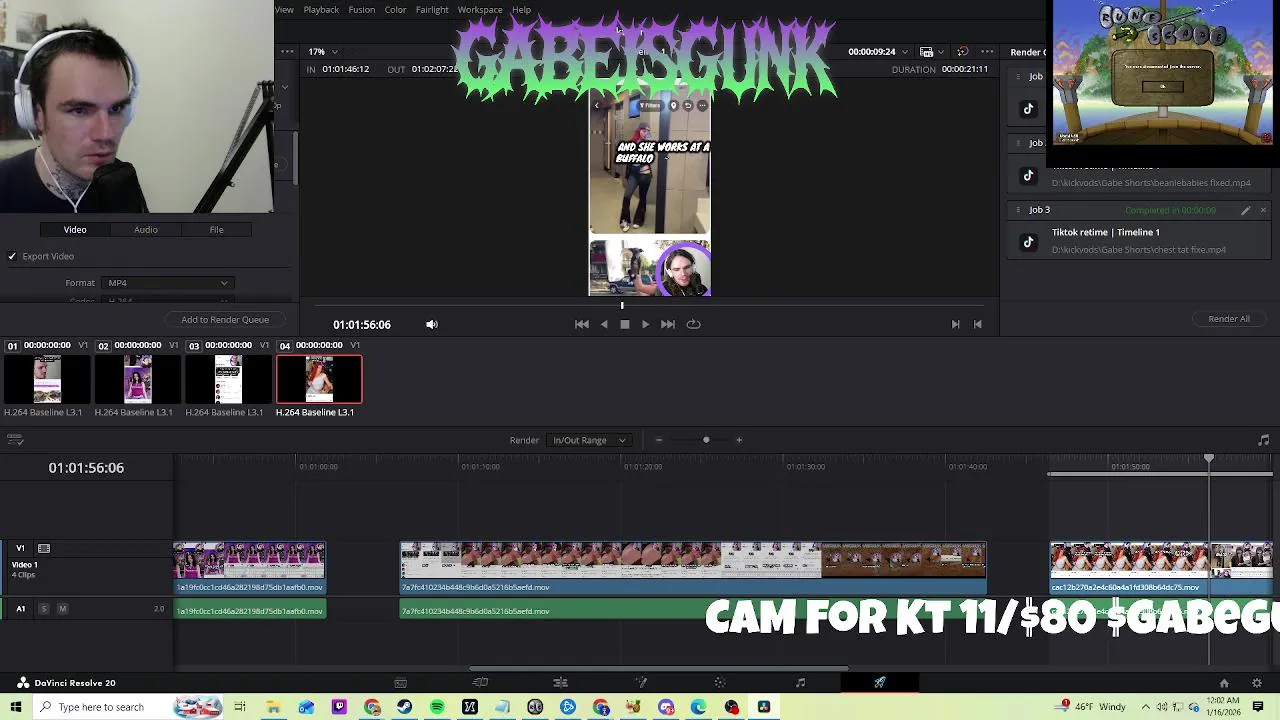Screen dimensions: 1280x720
Task: Uncheck the Export Video checkbox
Action: pyautogui.click(x=12, y=256)
